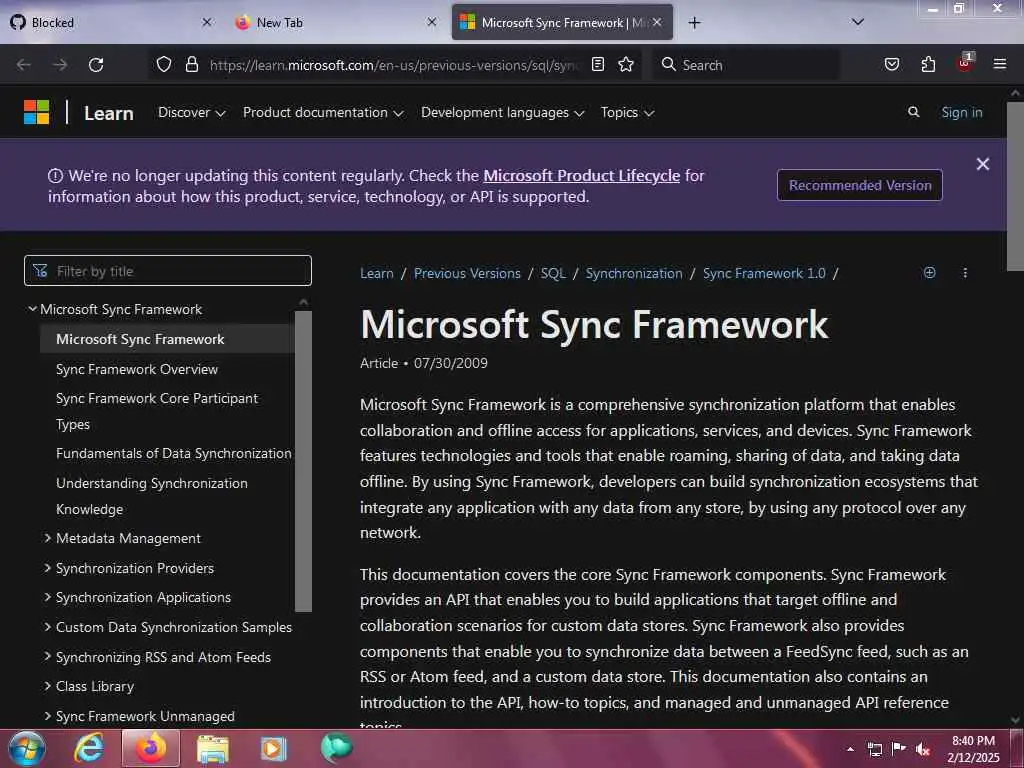Click the add to collection plus icon
The width and height of the screenshot is (1024, 768).
929,272
